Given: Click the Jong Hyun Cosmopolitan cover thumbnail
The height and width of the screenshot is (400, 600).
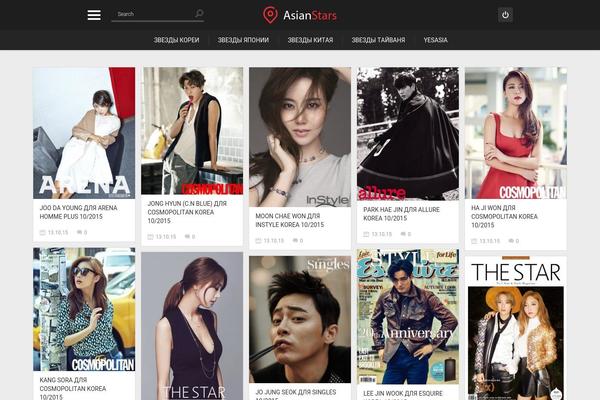Looking at the screenshot, I should [x=192, y=131].
